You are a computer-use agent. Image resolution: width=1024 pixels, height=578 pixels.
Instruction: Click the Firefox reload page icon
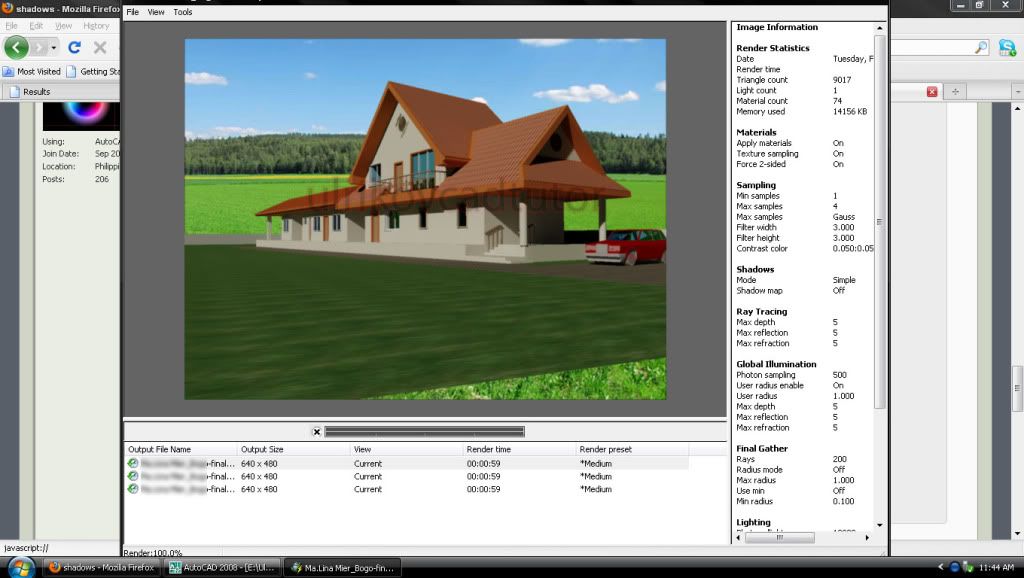74,47
